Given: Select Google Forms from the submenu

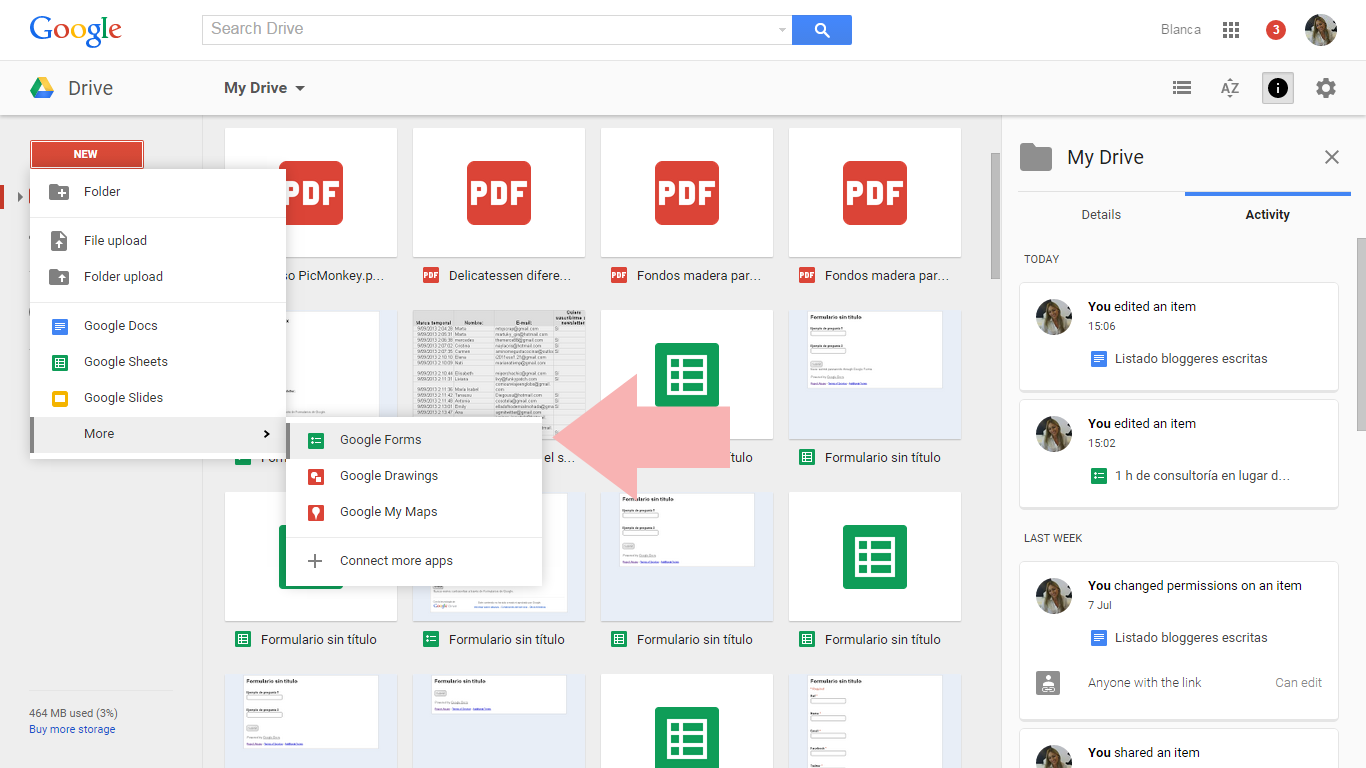Looking at the screenshot, I should [414, 440].
